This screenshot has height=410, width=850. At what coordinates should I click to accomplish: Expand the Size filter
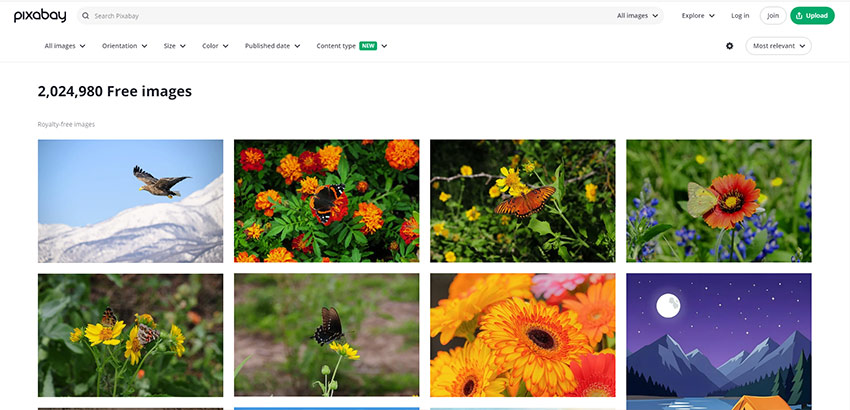[x=175, y=46]
